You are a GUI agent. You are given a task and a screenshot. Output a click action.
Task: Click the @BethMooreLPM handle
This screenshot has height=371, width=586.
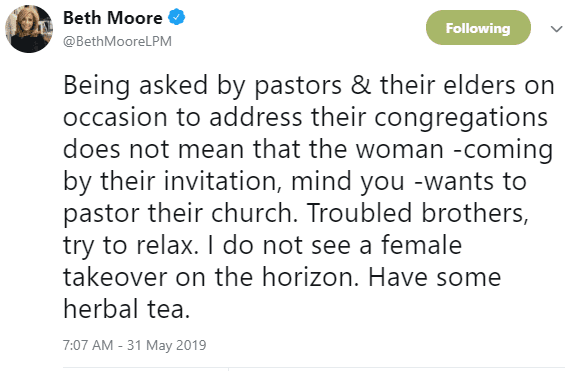pyautogui.click(x=117, y=41)
